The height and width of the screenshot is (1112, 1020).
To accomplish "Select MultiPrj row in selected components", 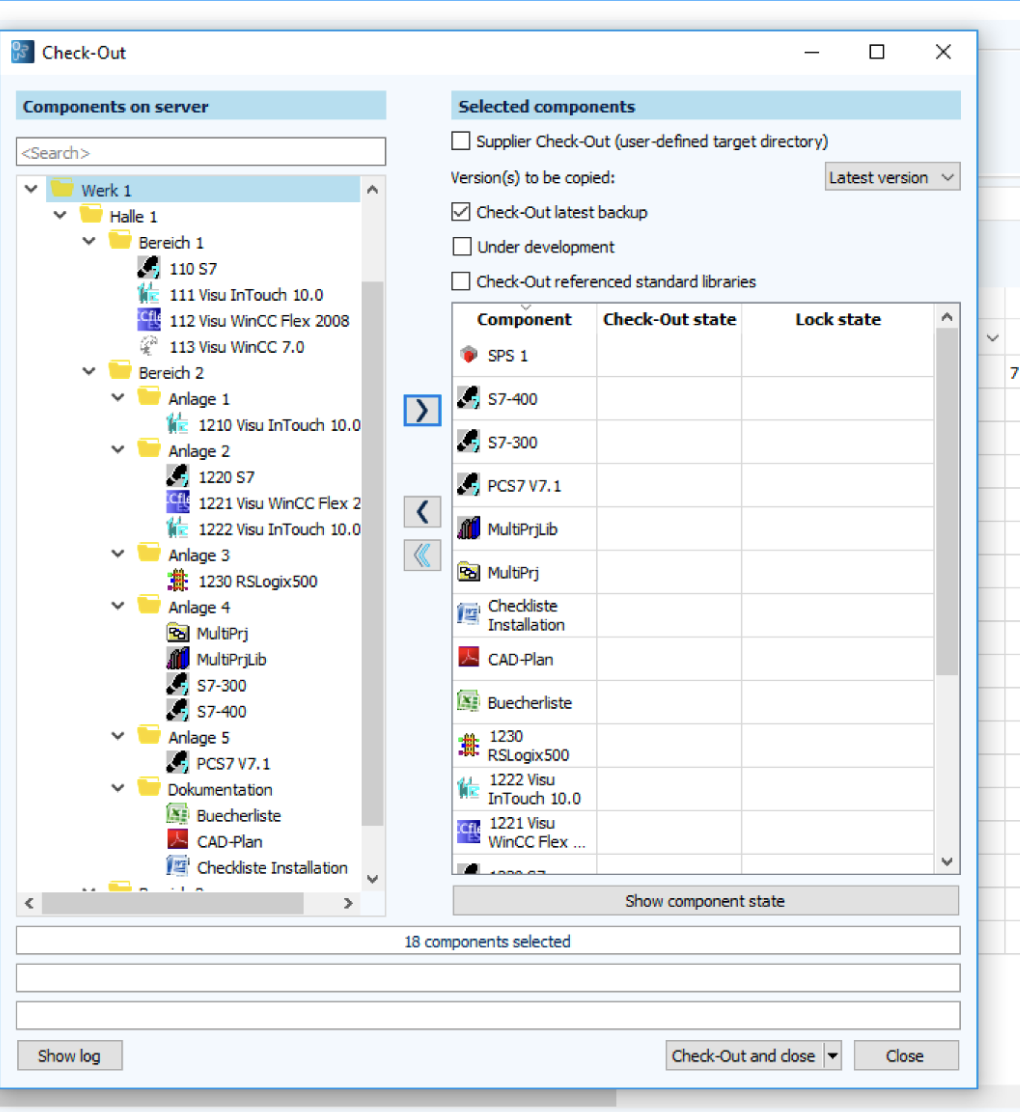I will click(693, 572).
